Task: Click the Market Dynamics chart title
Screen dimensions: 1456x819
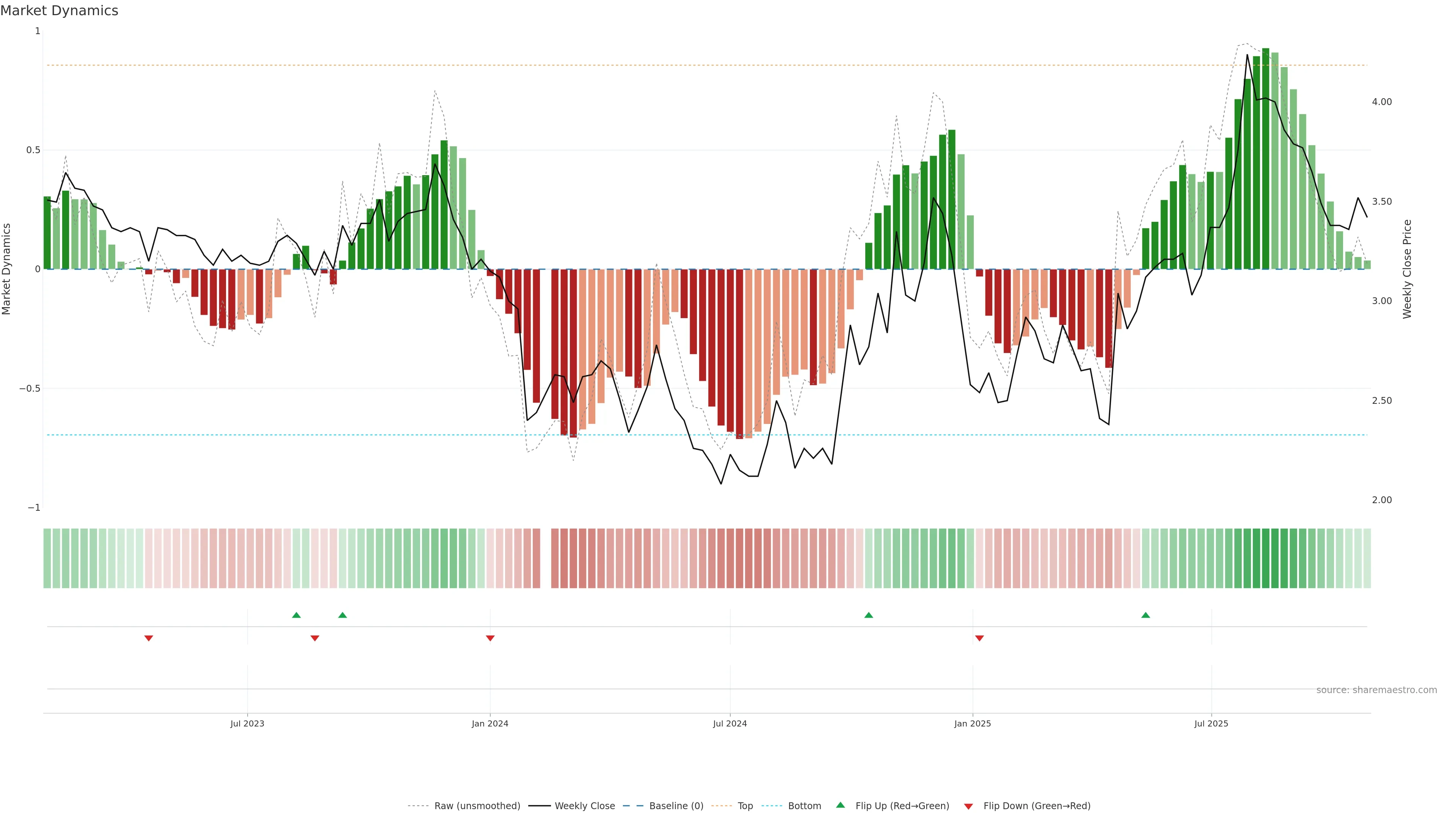Action: pos(60,11)
